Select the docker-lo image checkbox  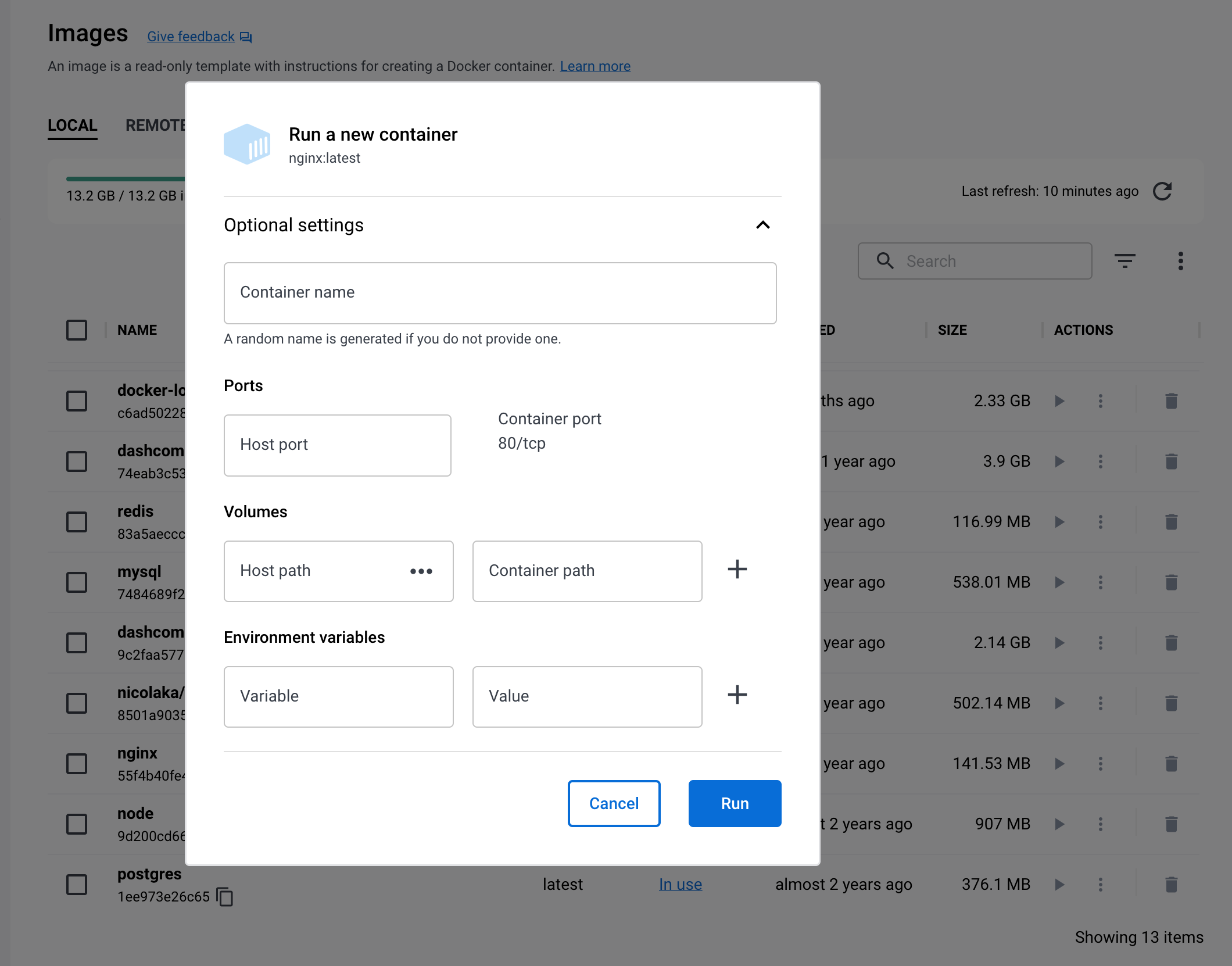point(77,401)
